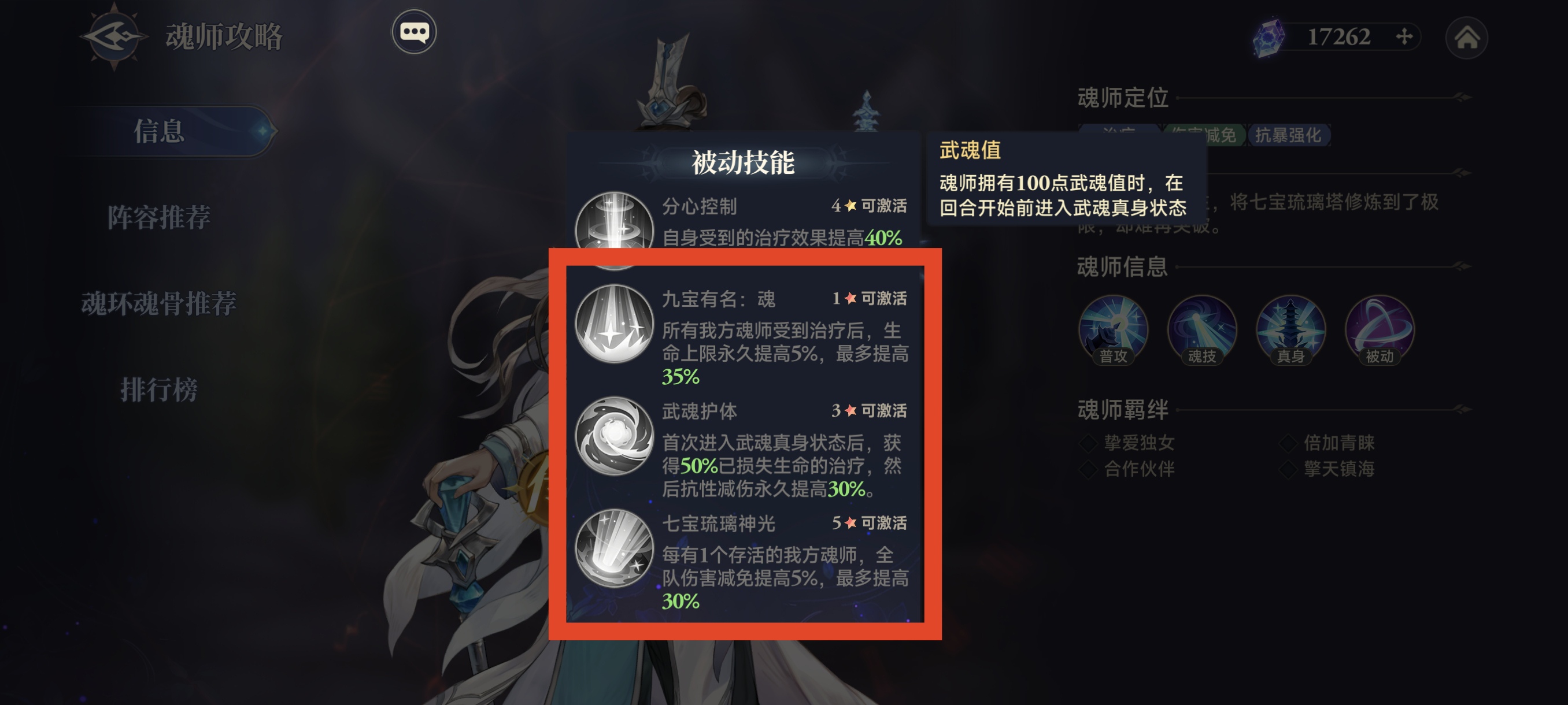Add more gems with the plus icon
This screenshot has height=705, width=1568.
(x=1404, y=37)
